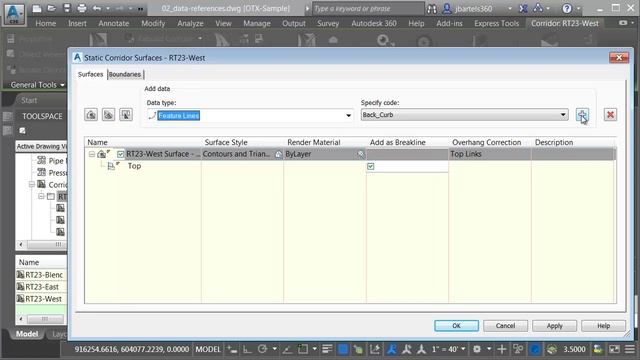640x360 pixels.
Task: Click the second corridor surface creation icon
Action: click(108, 115)
